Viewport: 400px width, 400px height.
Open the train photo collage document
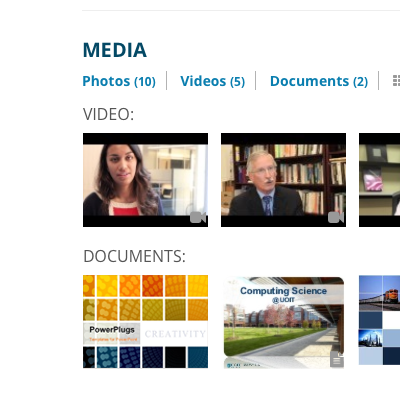[x=379, y=320]
